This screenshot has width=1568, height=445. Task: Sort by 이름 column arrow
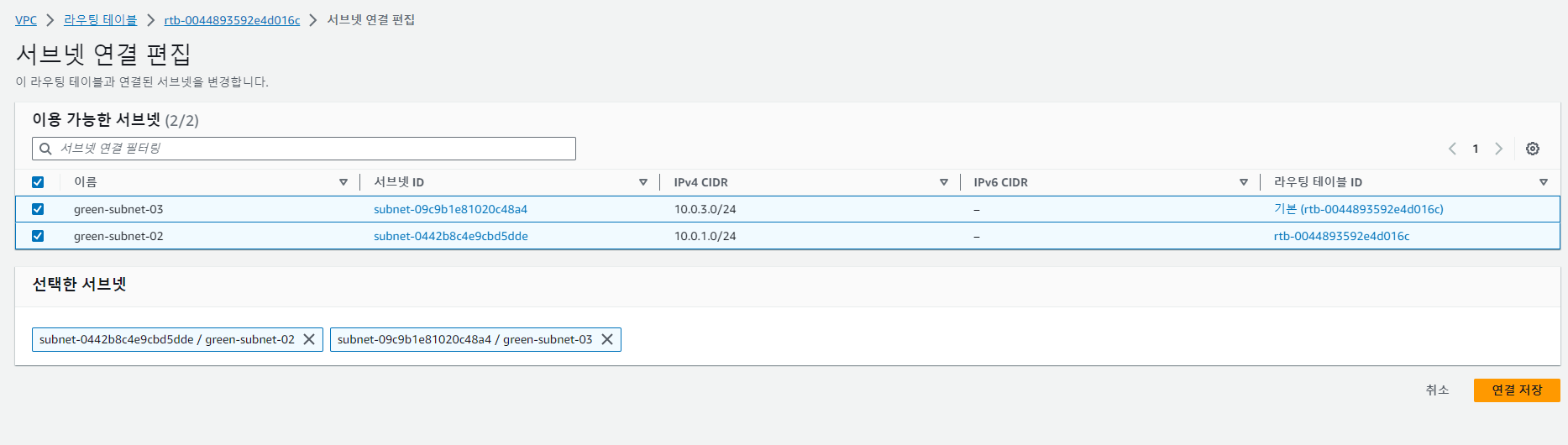343,182
